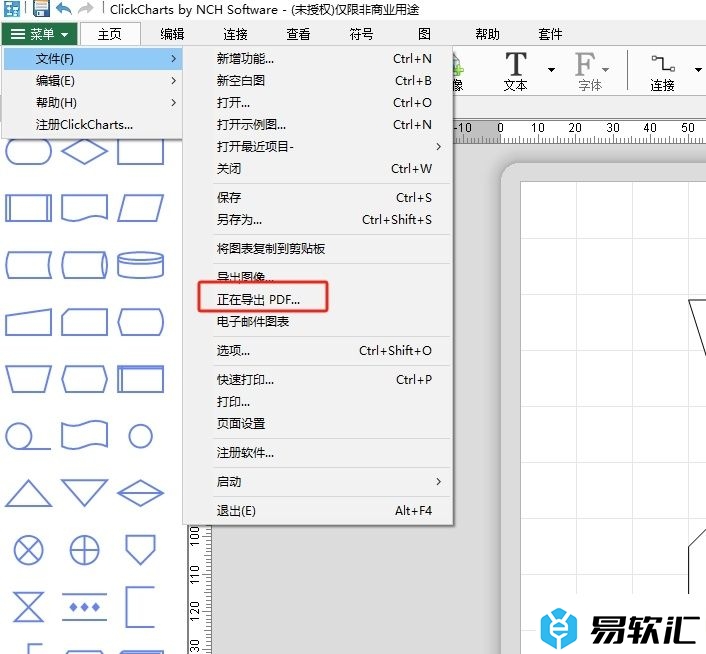706x654 pixels.
Task: Expand the 文本 tool dropdown arrow
Action: point(551,70)
